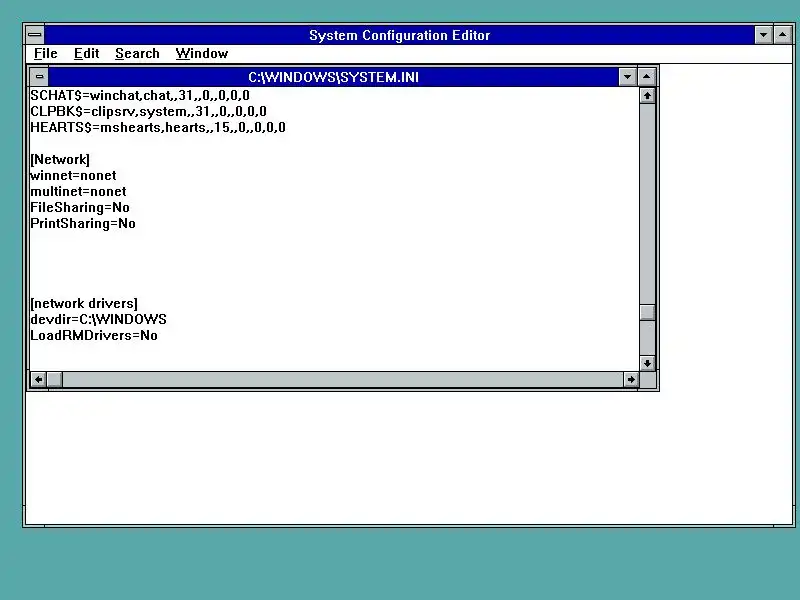Click the vertical scrollbar thumb
The height and width of the screenshot is (600, 800).
point(647,312)
